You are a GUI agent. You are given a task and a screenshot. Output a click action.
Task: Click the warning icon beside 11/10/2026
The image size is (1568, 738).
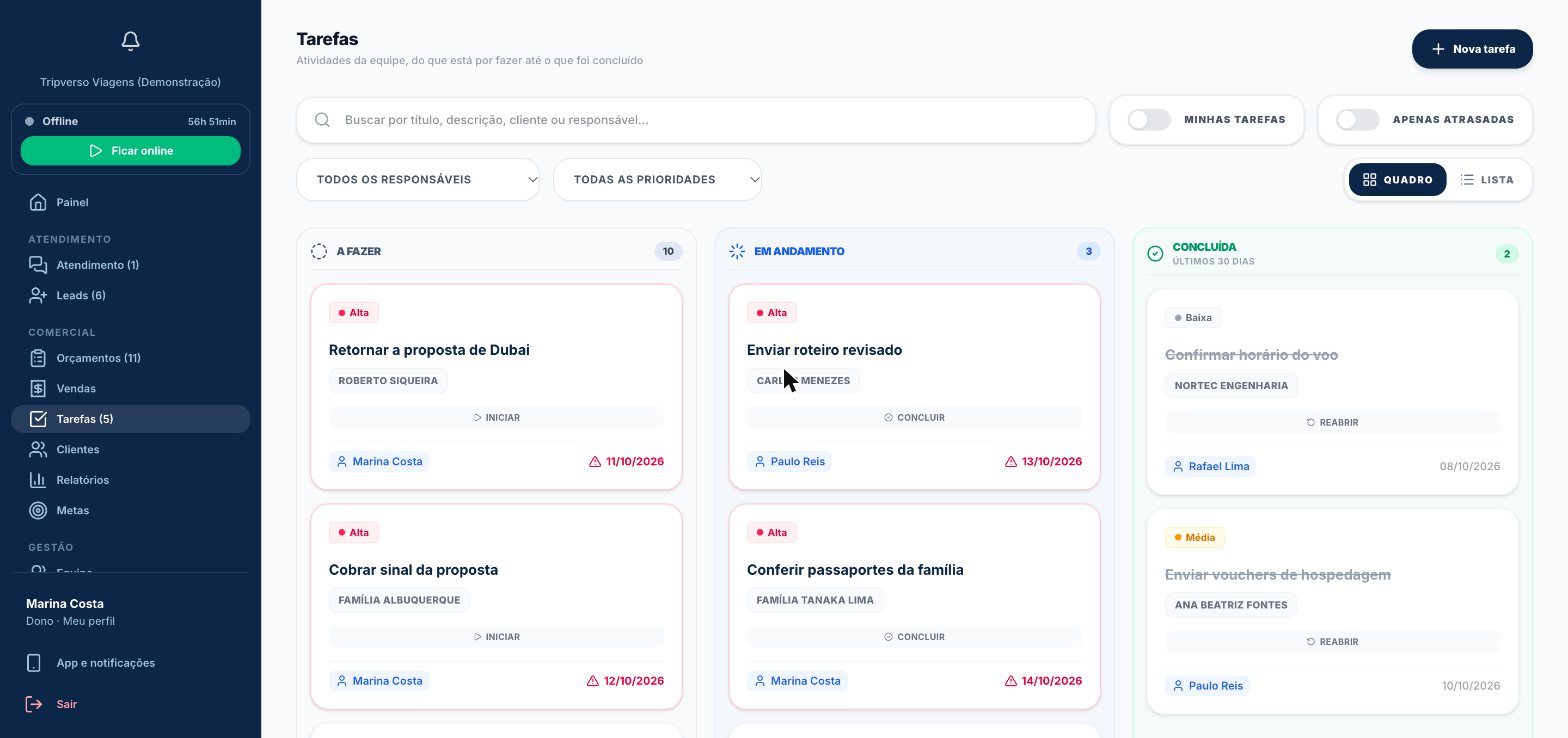[595, 462]
